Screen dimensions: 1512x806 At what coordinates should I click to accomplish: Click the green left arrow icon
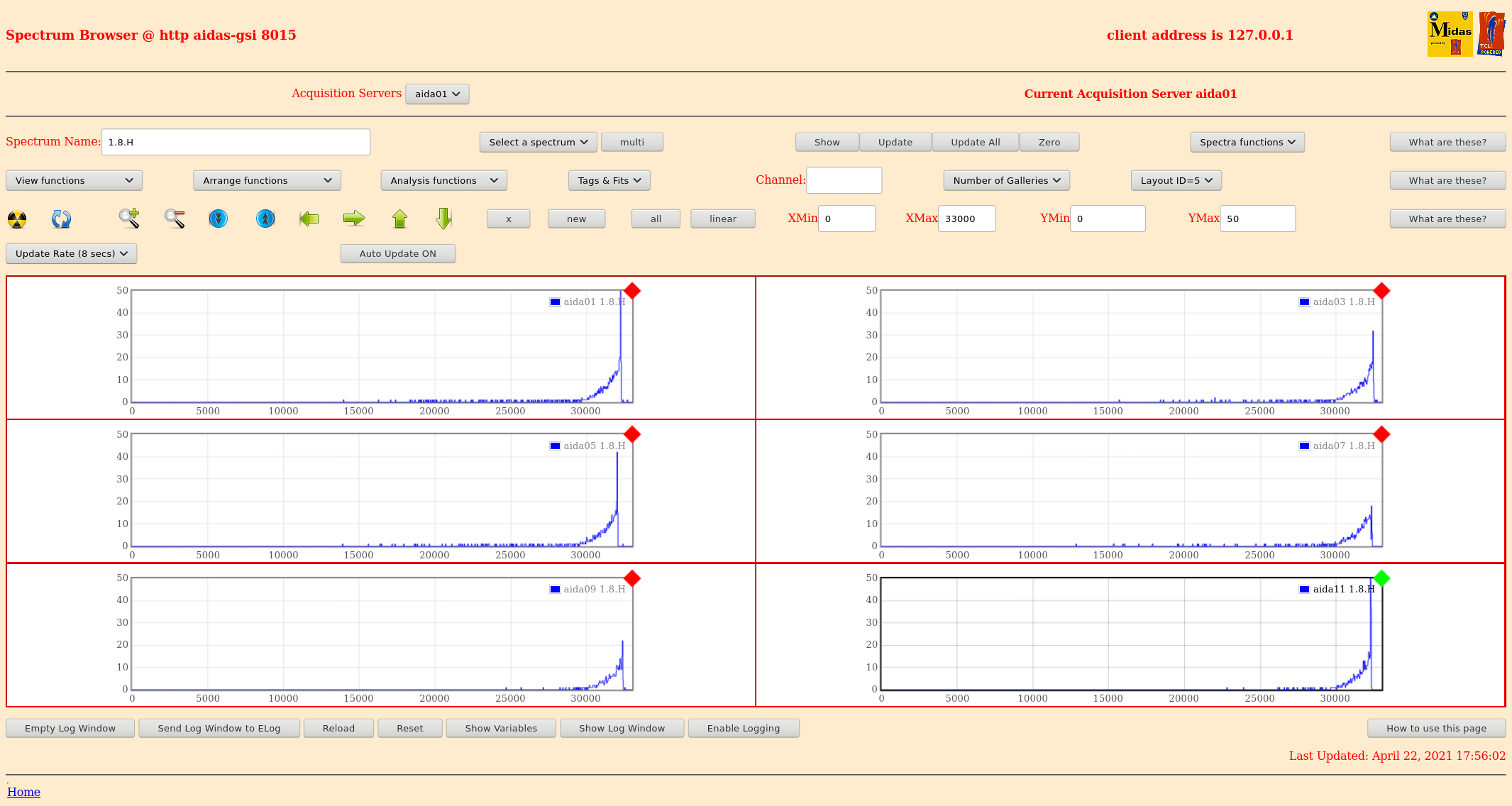point(309,219)
